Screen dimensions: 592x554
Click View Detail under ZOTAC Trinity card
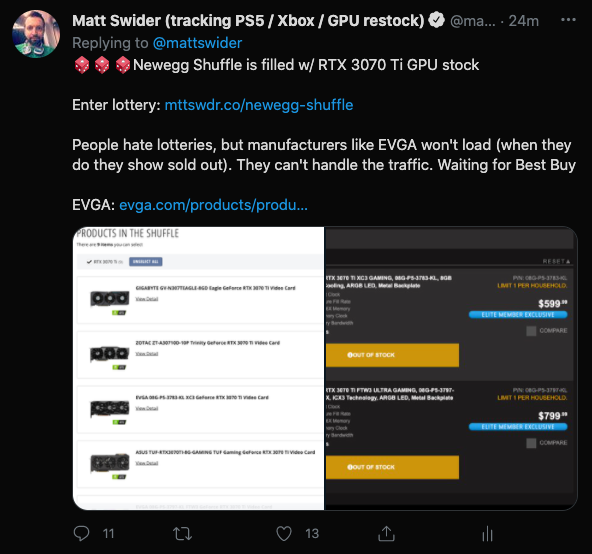(x=146, y=354)
